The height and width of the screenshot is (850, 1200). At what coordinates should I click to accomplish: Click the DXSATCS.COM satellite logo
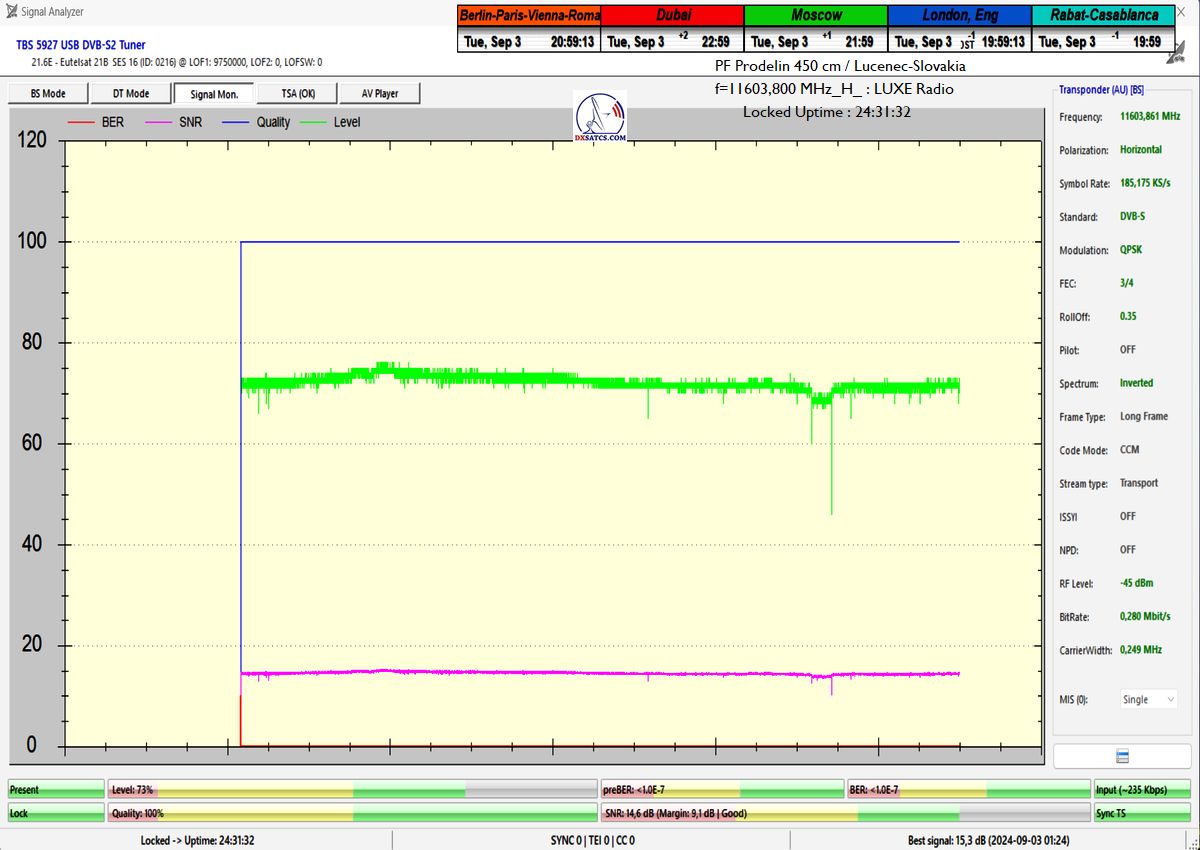point(601,119)
